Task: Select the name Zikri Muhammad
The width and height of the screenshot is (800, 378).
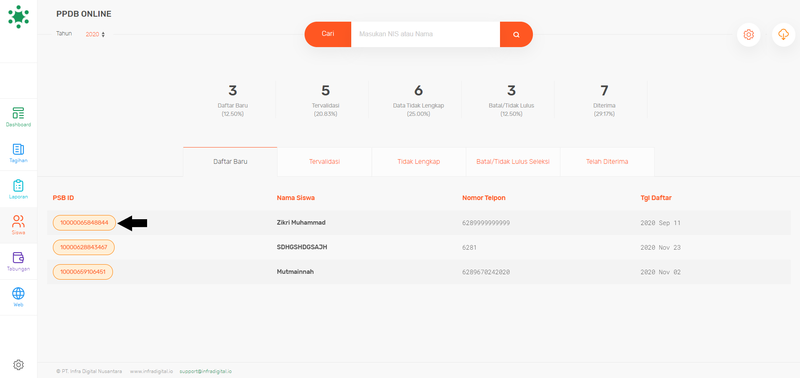Action: point(301,223)
